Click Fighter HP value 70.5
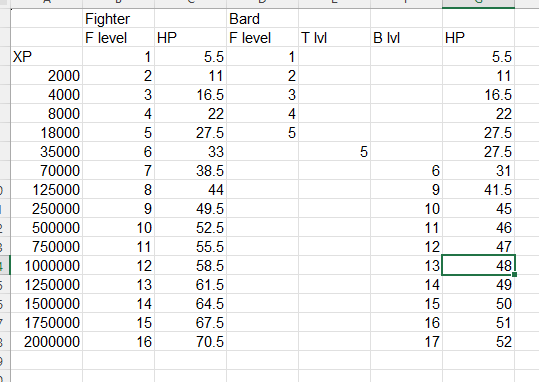Viewport: 539px width, 382px height. pyautogui.click(x=190, y=341)
